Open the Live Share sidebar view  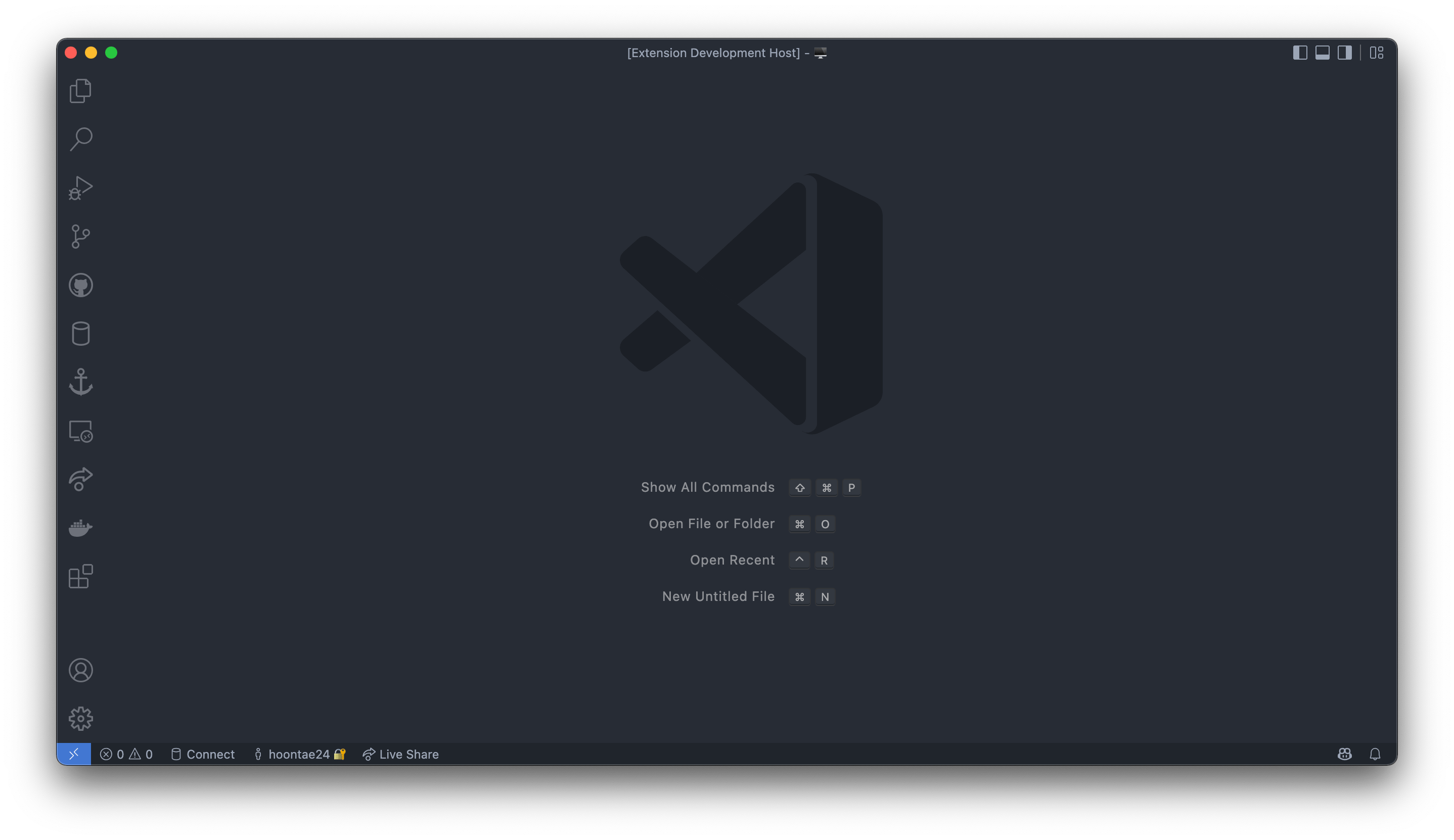tap(81, 480)
